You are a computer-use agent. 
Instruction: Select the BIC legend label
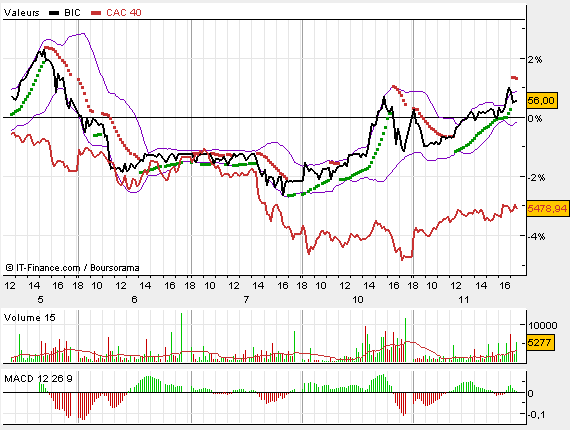point(72,13)
